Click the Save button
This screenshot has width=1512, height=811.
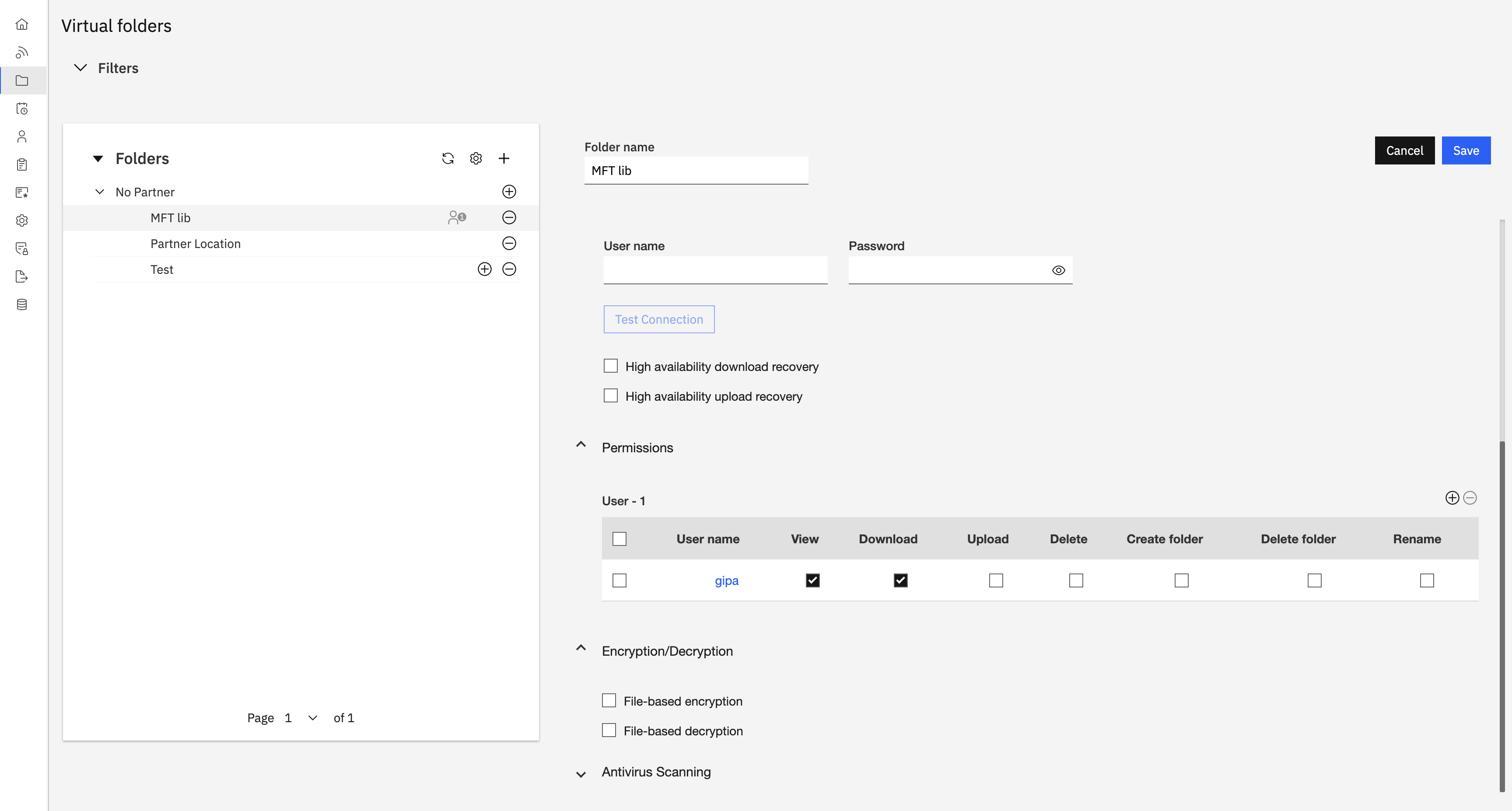[x=1466, y=151]
